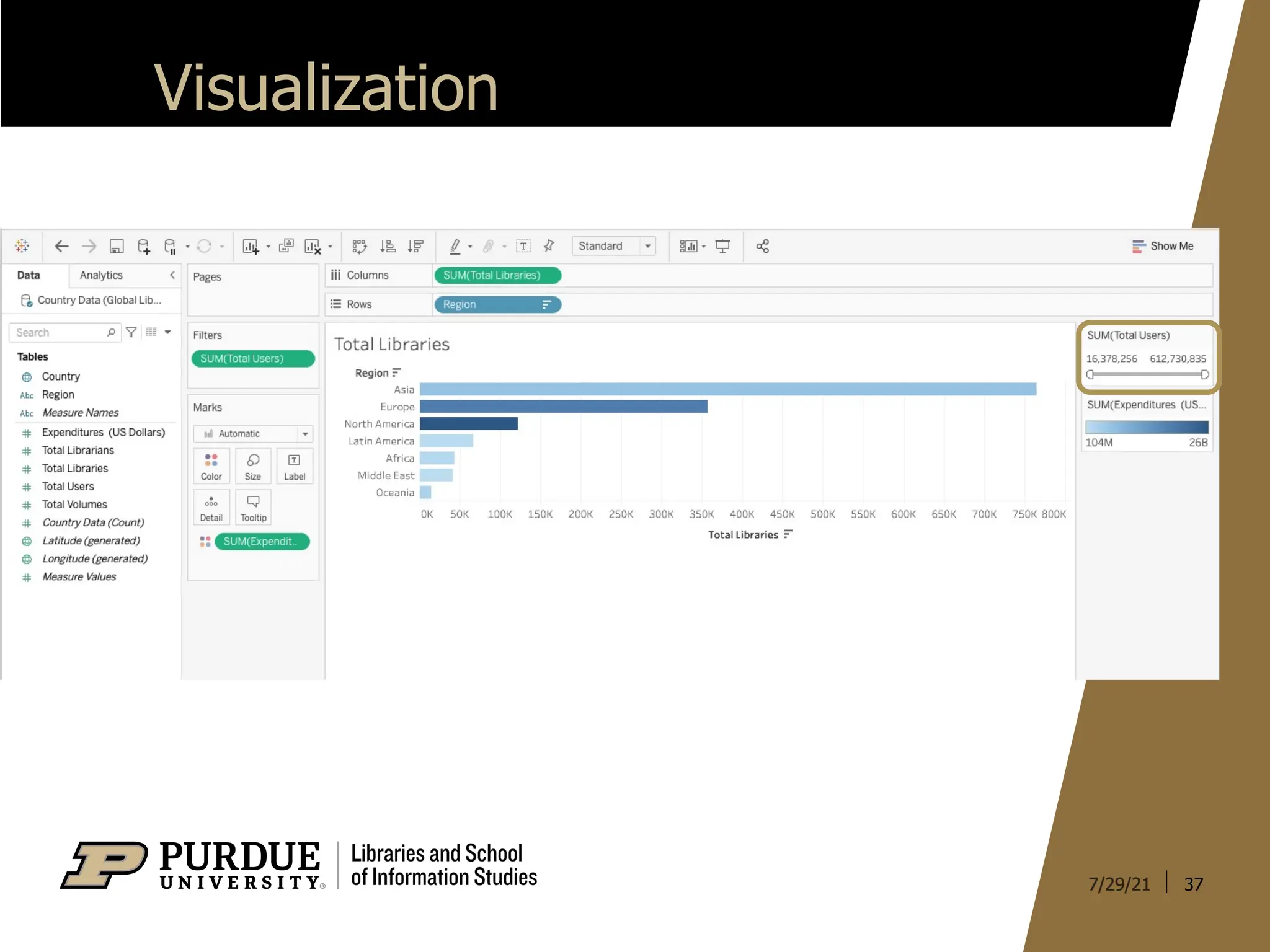Click the Refresh data icon
The image size is (1270, 952).
(x=204, y=246)
